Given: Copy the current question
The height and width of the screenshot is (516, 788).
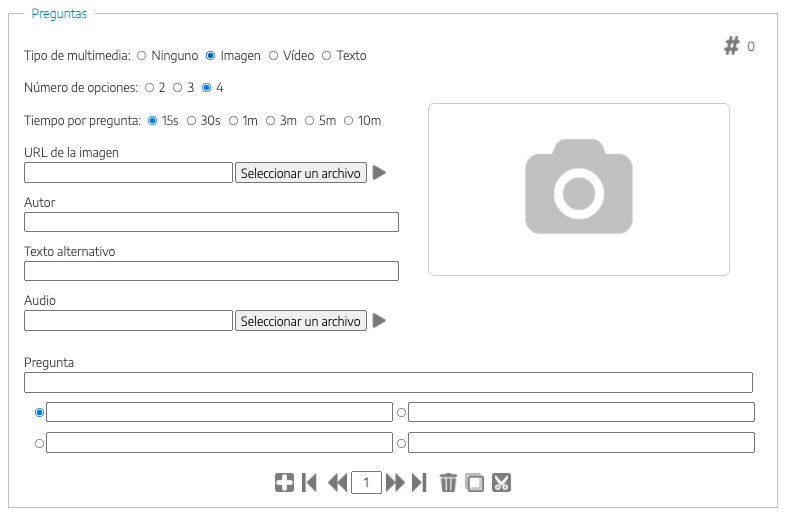Looking at the screenshot, I should pyautogui.click(x=475, y=483).
